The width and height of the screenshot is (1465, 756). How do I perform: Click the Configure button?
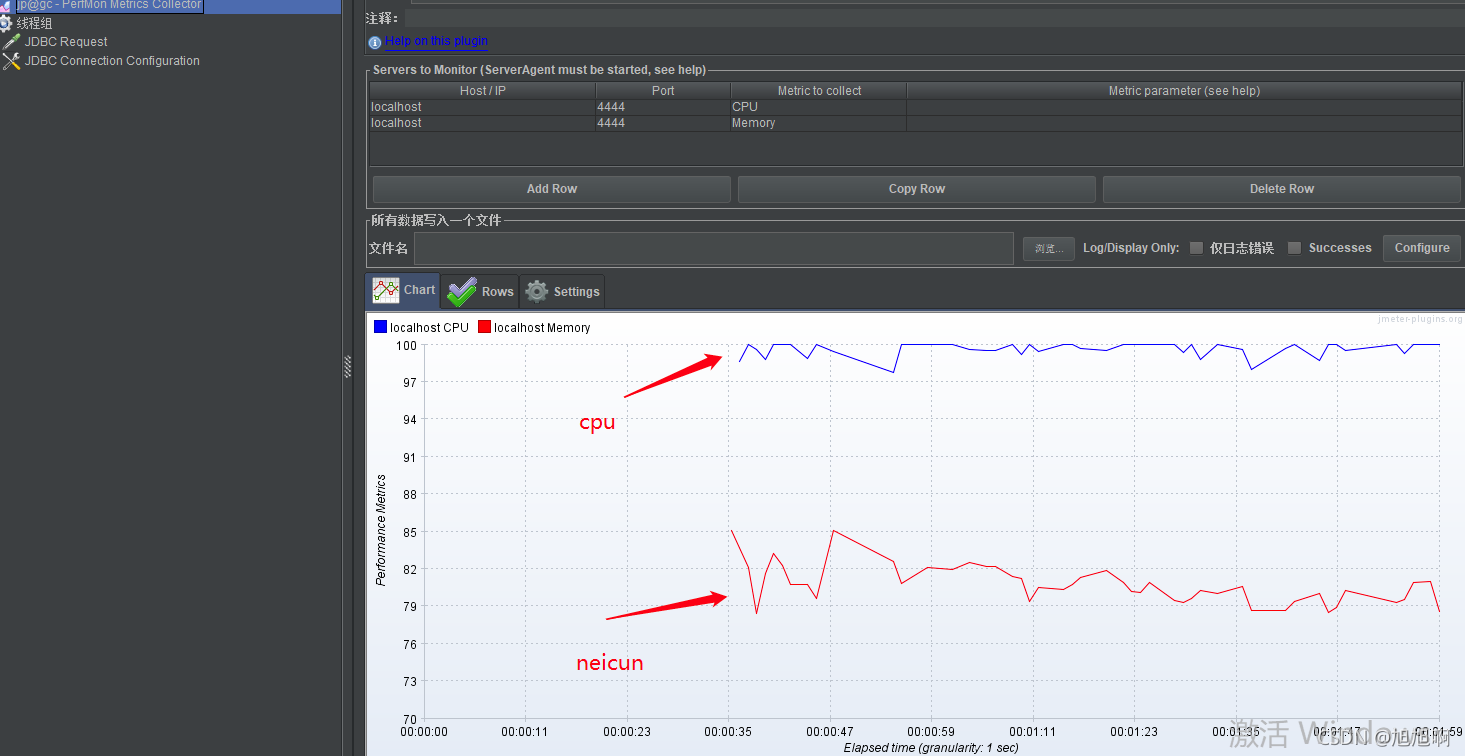[1422, 248]
